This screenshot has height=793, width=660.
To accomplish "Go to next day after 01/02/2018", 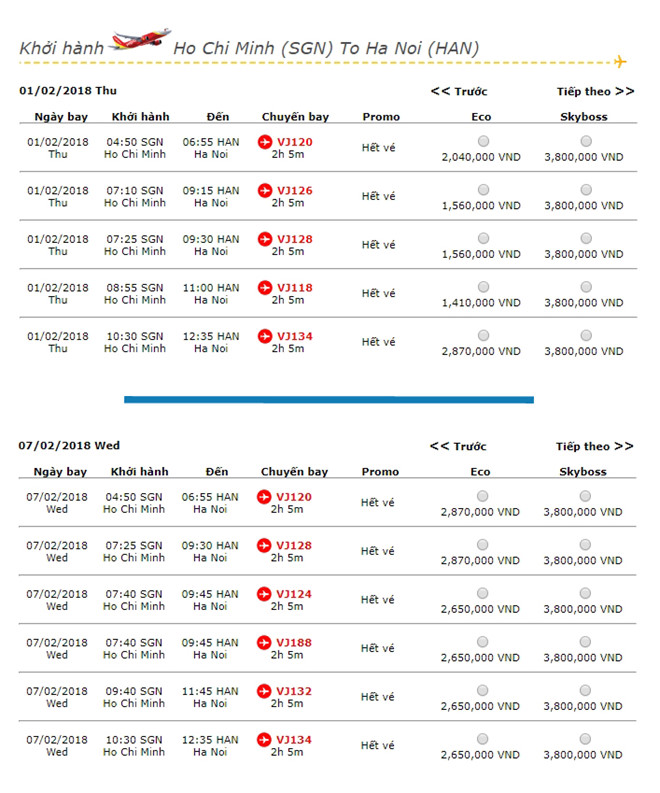I will (595, 92).
